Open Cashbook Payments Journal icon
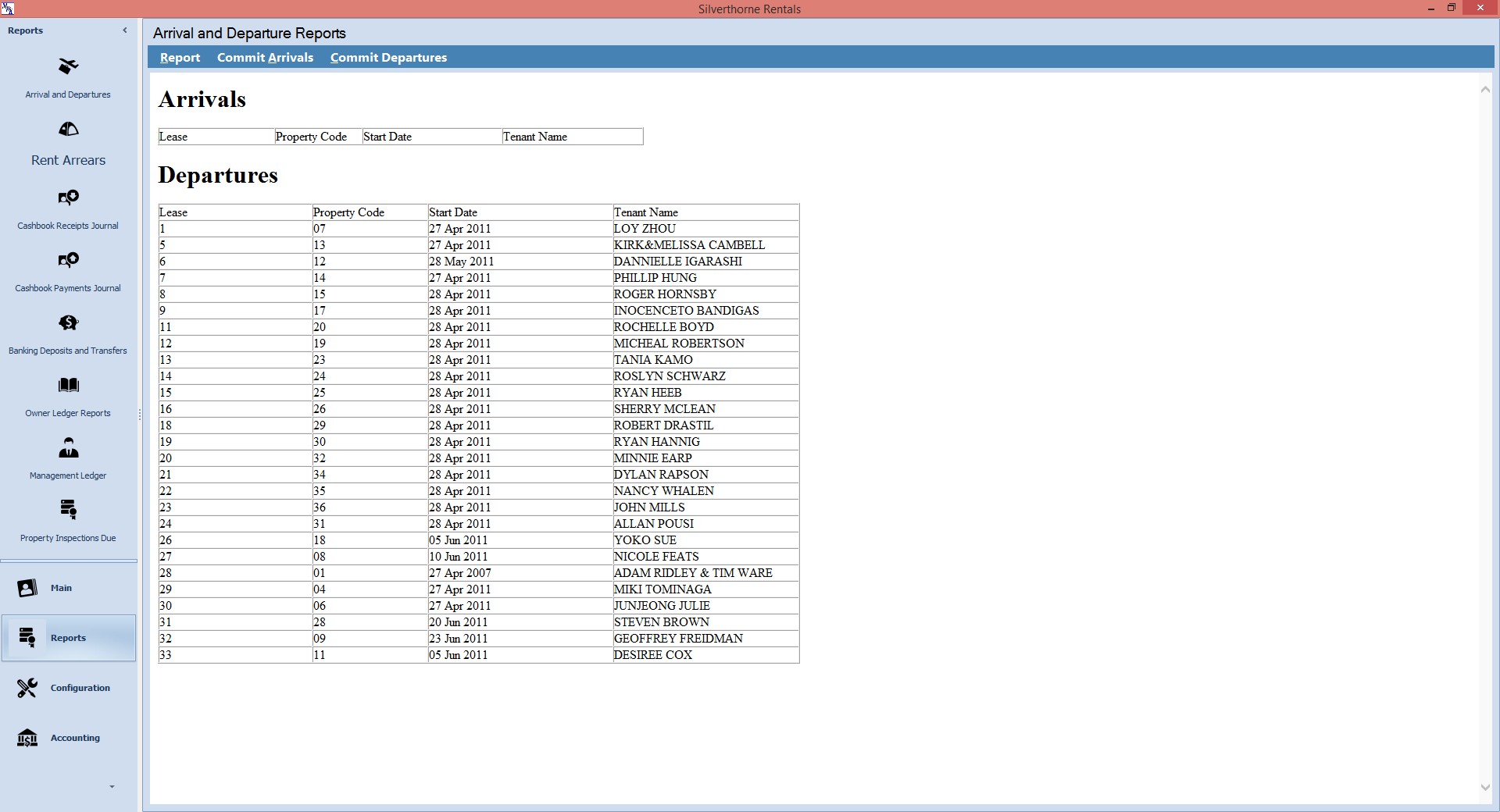 click(x=68, y=261)
